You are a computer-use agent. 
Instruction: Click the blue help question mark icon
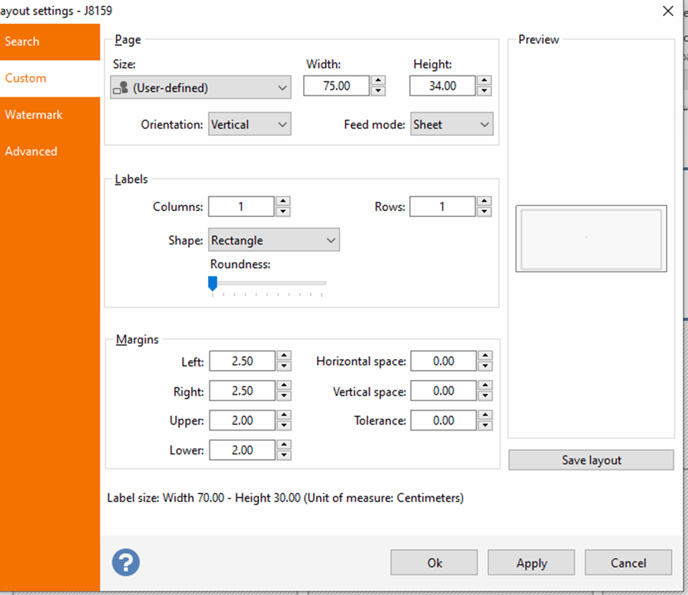point(126,562)
